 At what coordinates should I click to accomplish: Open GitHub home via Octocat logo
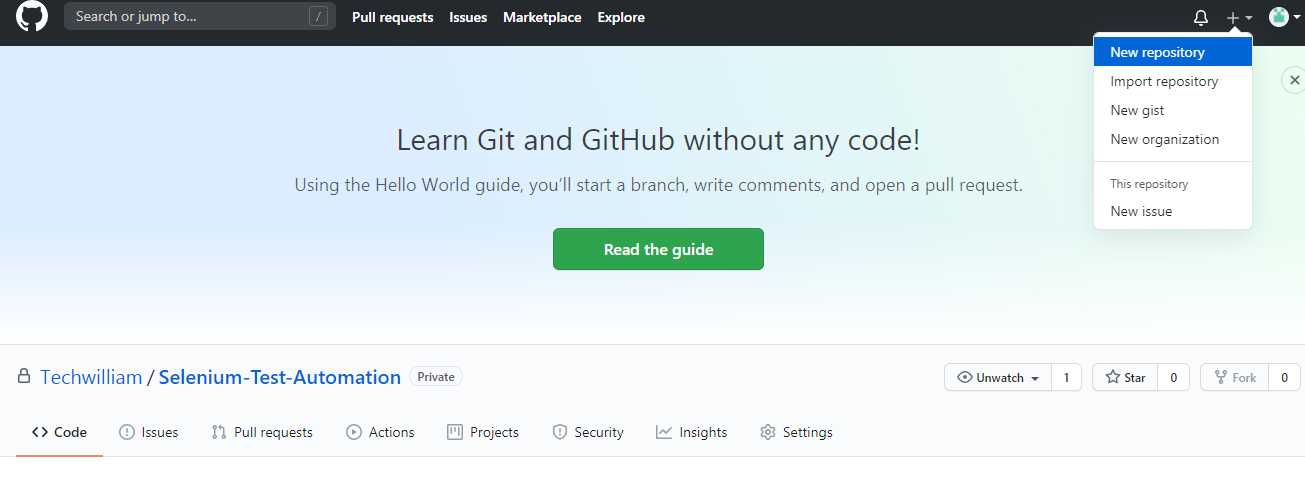pos(32,17)
